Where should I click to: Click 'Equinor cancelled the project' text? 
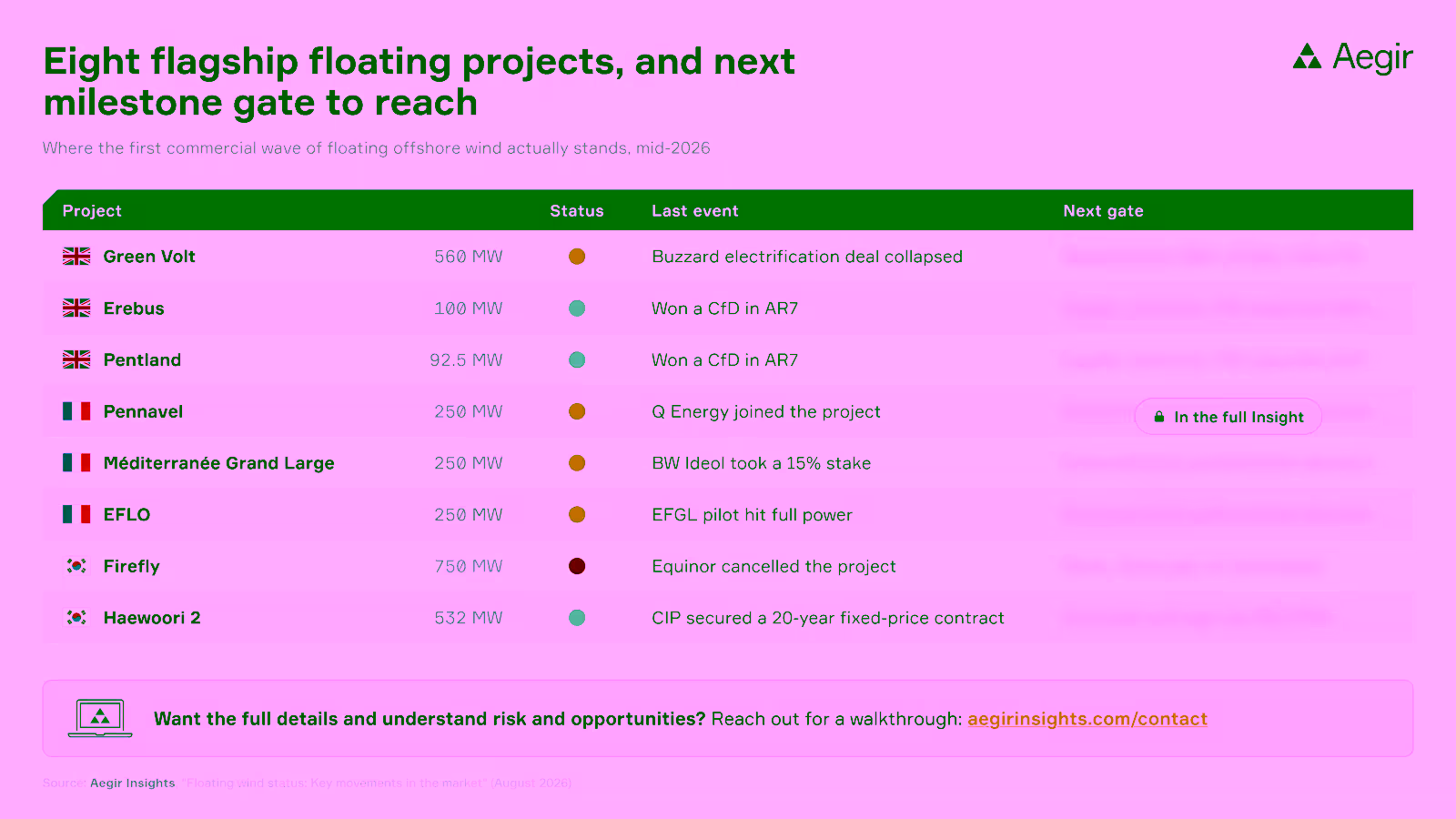pyautogui.click(x=773, y=566)
